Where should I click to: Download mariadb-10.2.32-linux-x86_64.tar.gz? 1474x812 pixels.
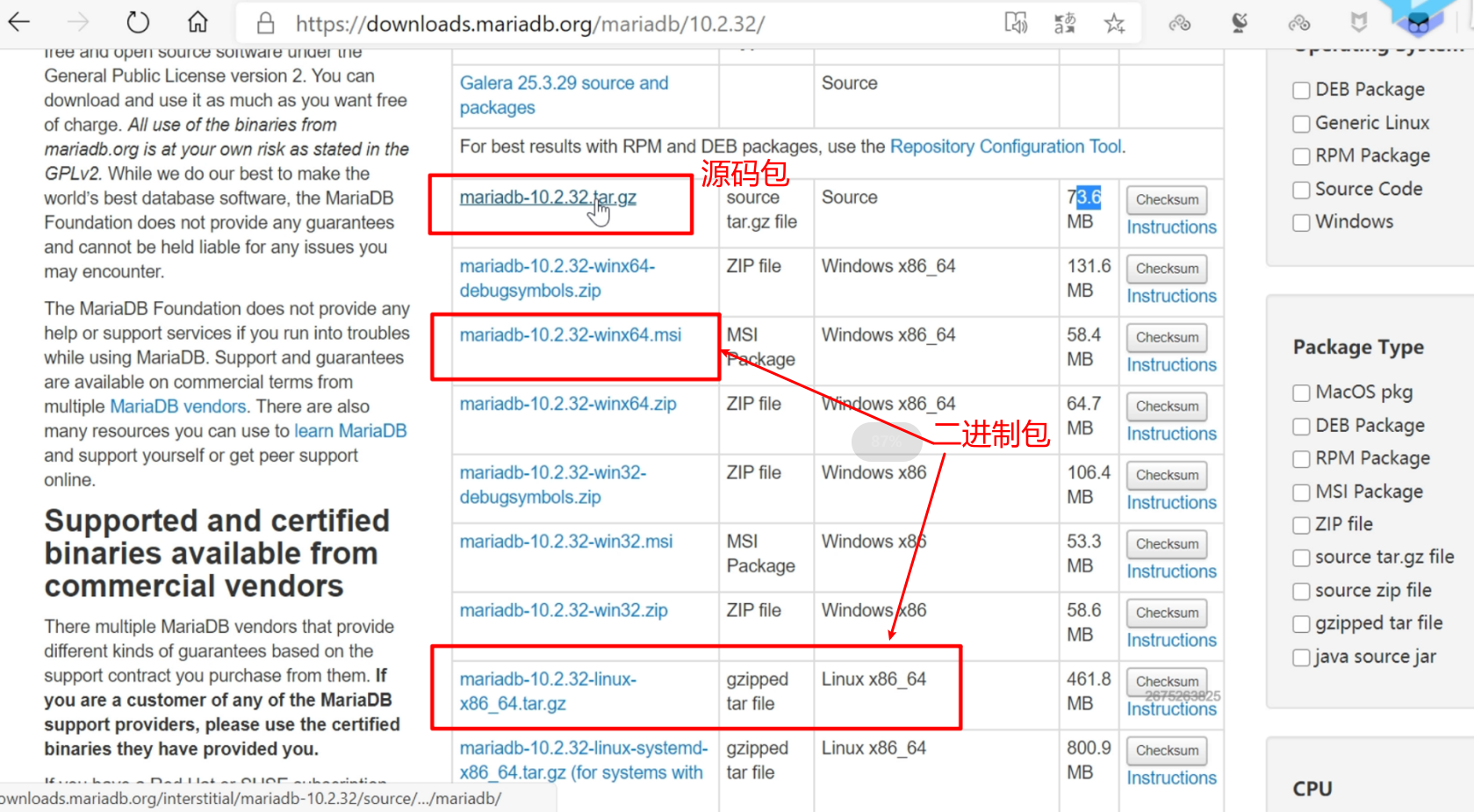(x=548, y=692)
